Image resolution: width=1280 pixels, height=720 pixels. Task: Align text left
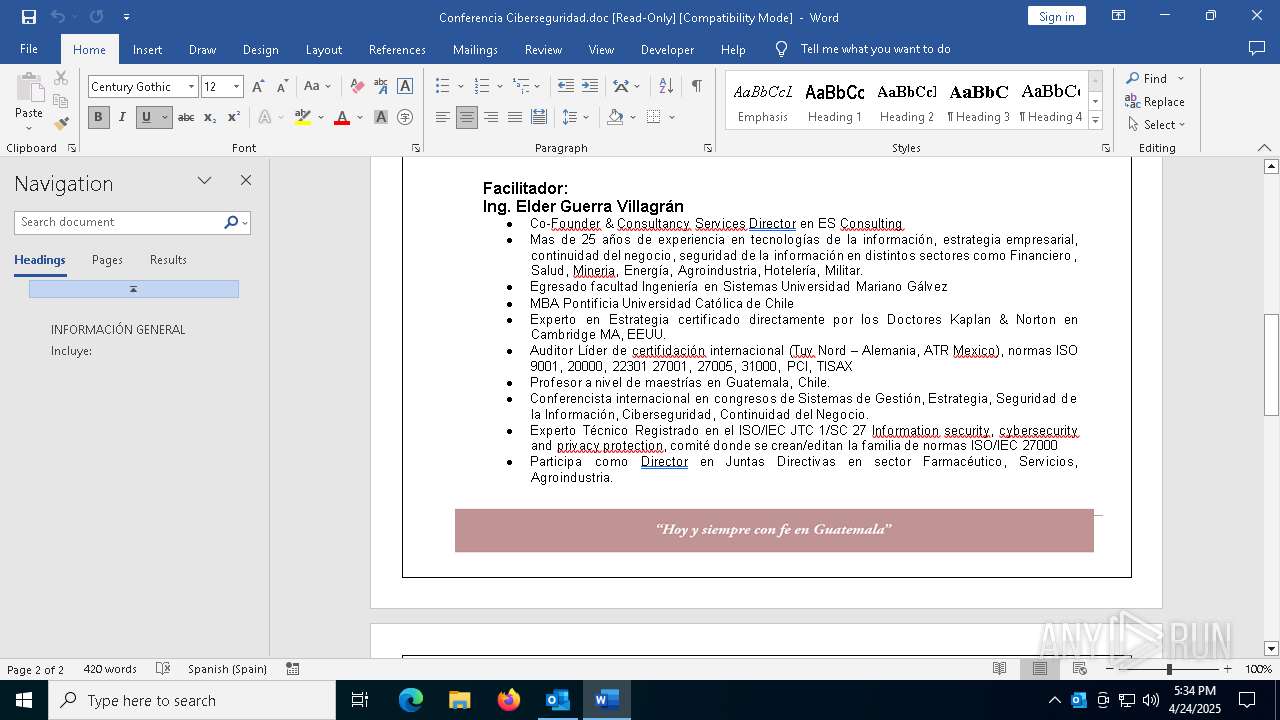tap(443, 117)
